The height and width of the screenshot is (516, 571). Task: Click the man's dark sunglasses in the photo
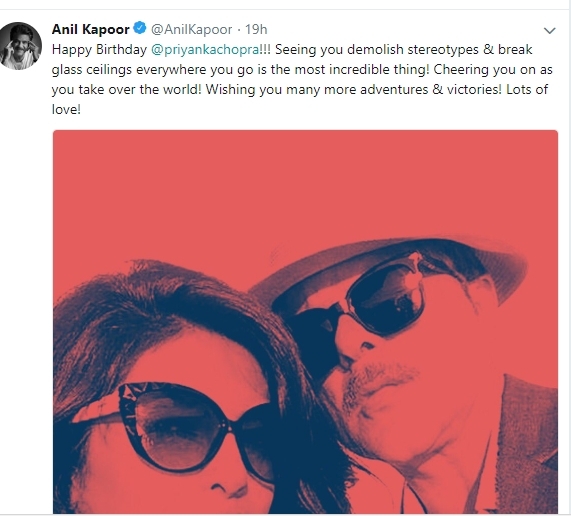pyautogui.click(x=379, y=295)
